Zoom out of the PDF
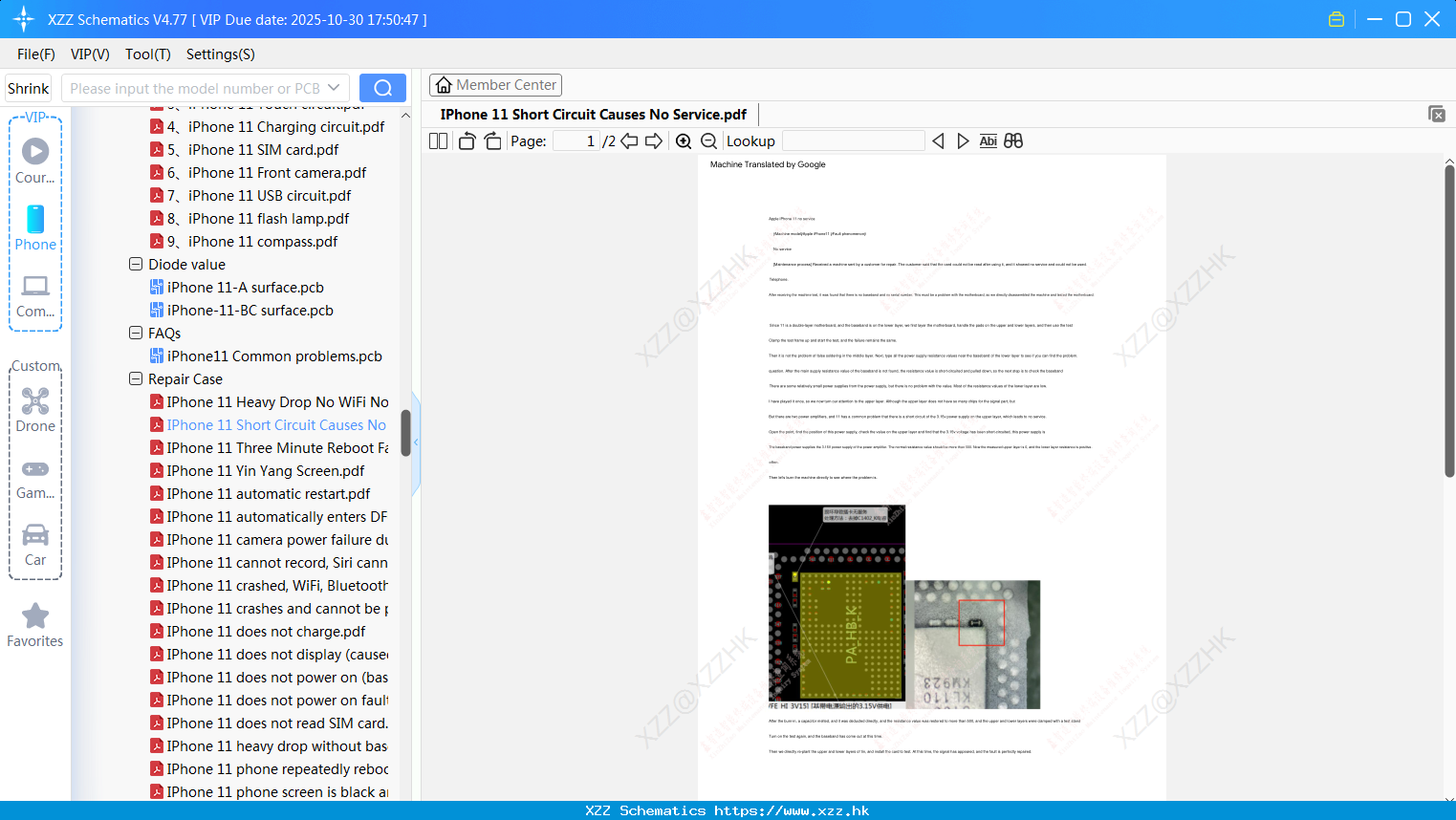The width and height of the screenshot is (1456, 820). (708, 140)
